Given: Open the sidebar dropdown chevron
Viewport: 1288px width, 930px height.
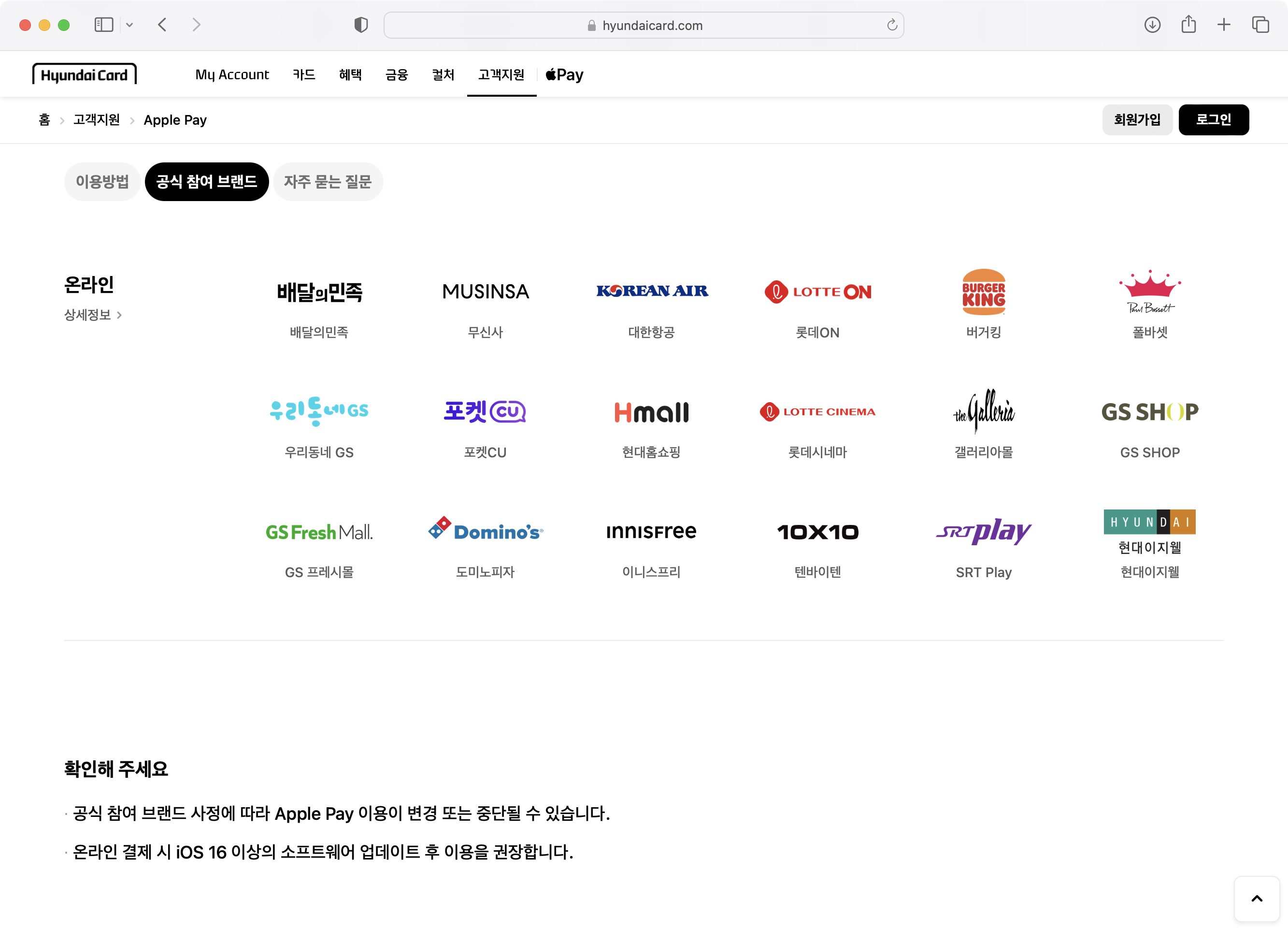Looking at the screenshot, I should pos(129,25).
